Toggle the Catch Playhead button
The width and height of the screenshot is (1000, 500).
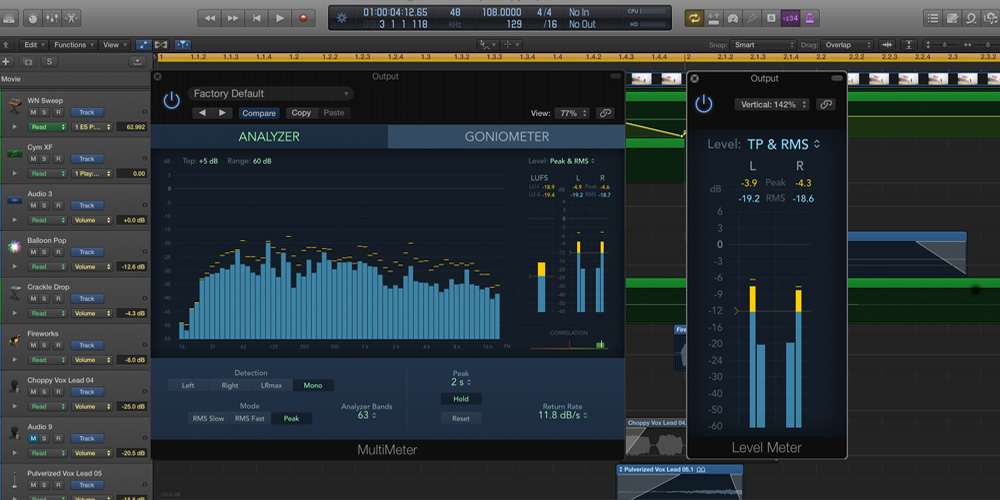click(183, 45)
